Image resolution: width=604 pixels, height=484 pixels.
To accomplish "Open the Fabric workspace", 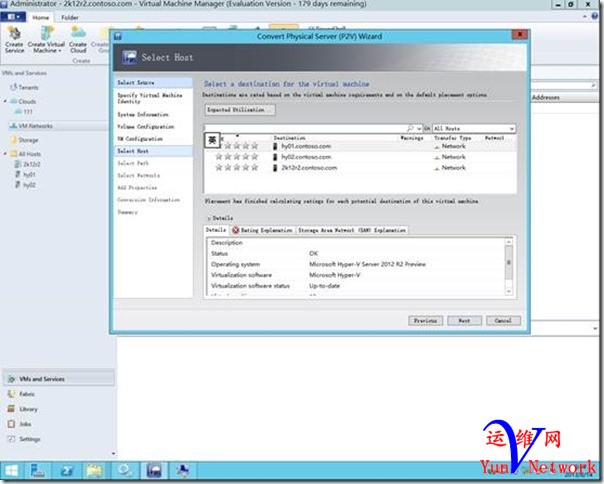I will point(27,394).
